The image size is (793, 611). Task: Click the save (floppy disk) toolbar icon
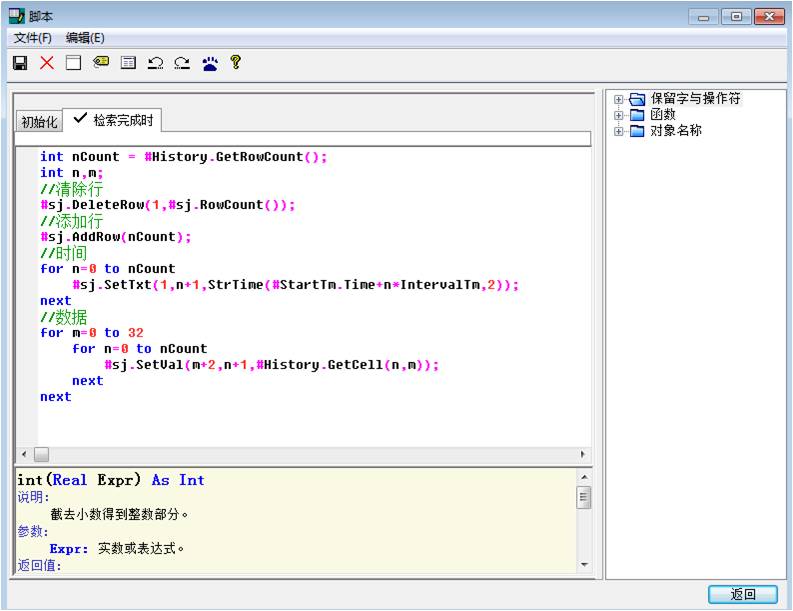pos(19,63)
